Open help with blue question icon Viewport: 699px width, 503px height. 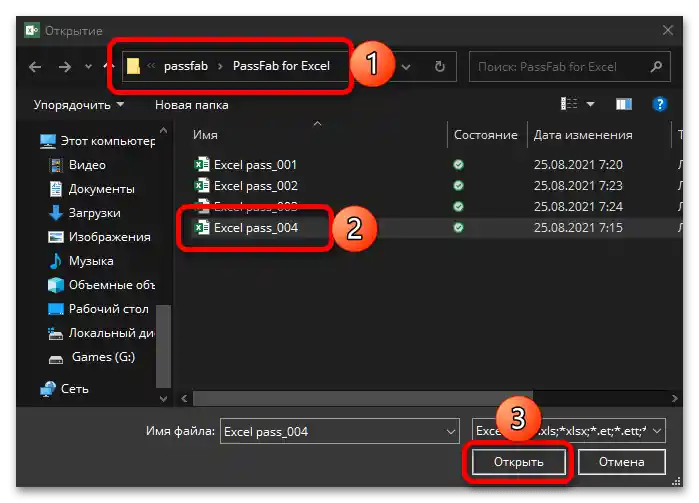coord(659,104)
